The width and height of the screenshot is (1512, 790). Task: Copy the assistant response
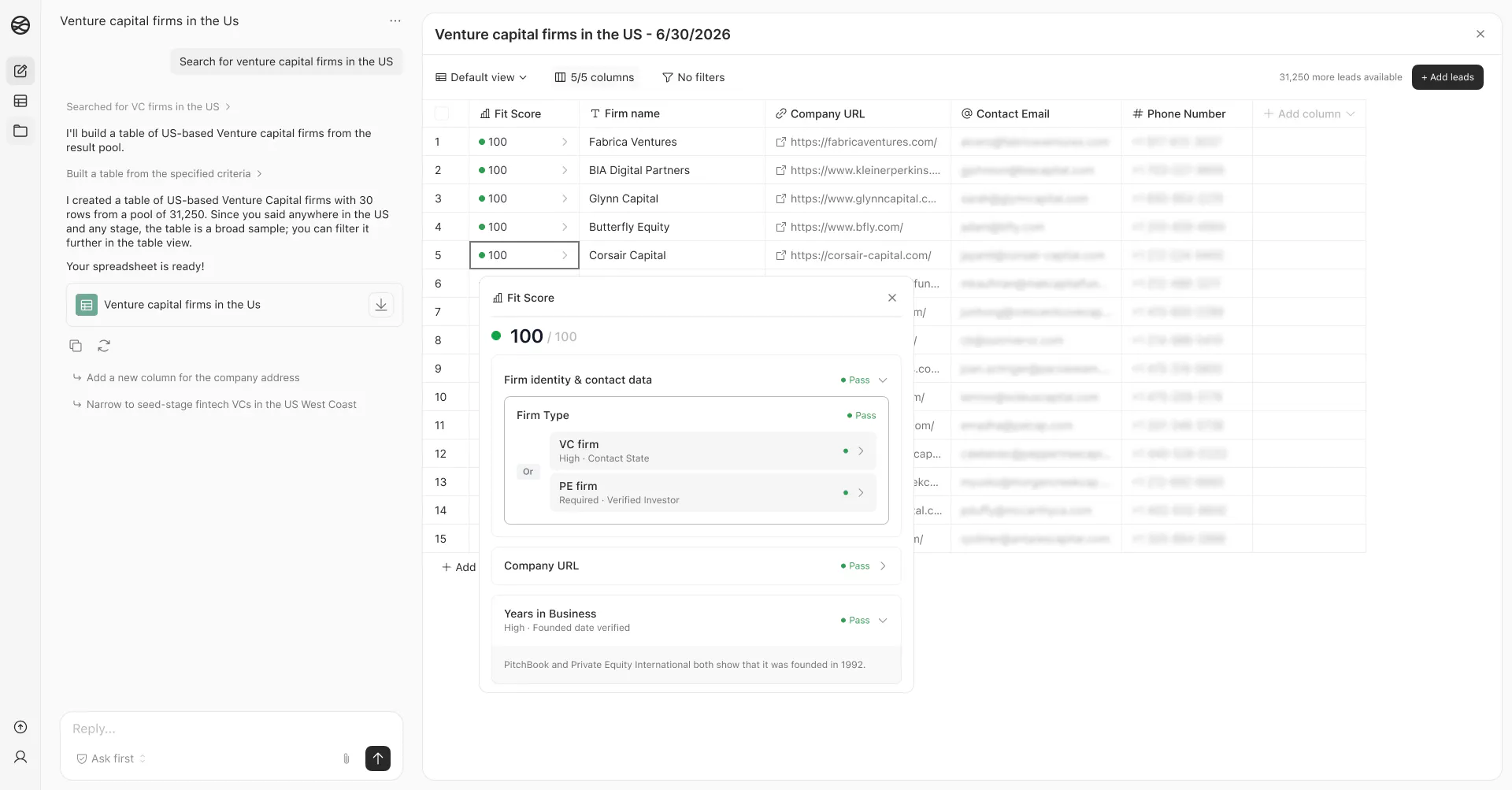tap(76, 346)
